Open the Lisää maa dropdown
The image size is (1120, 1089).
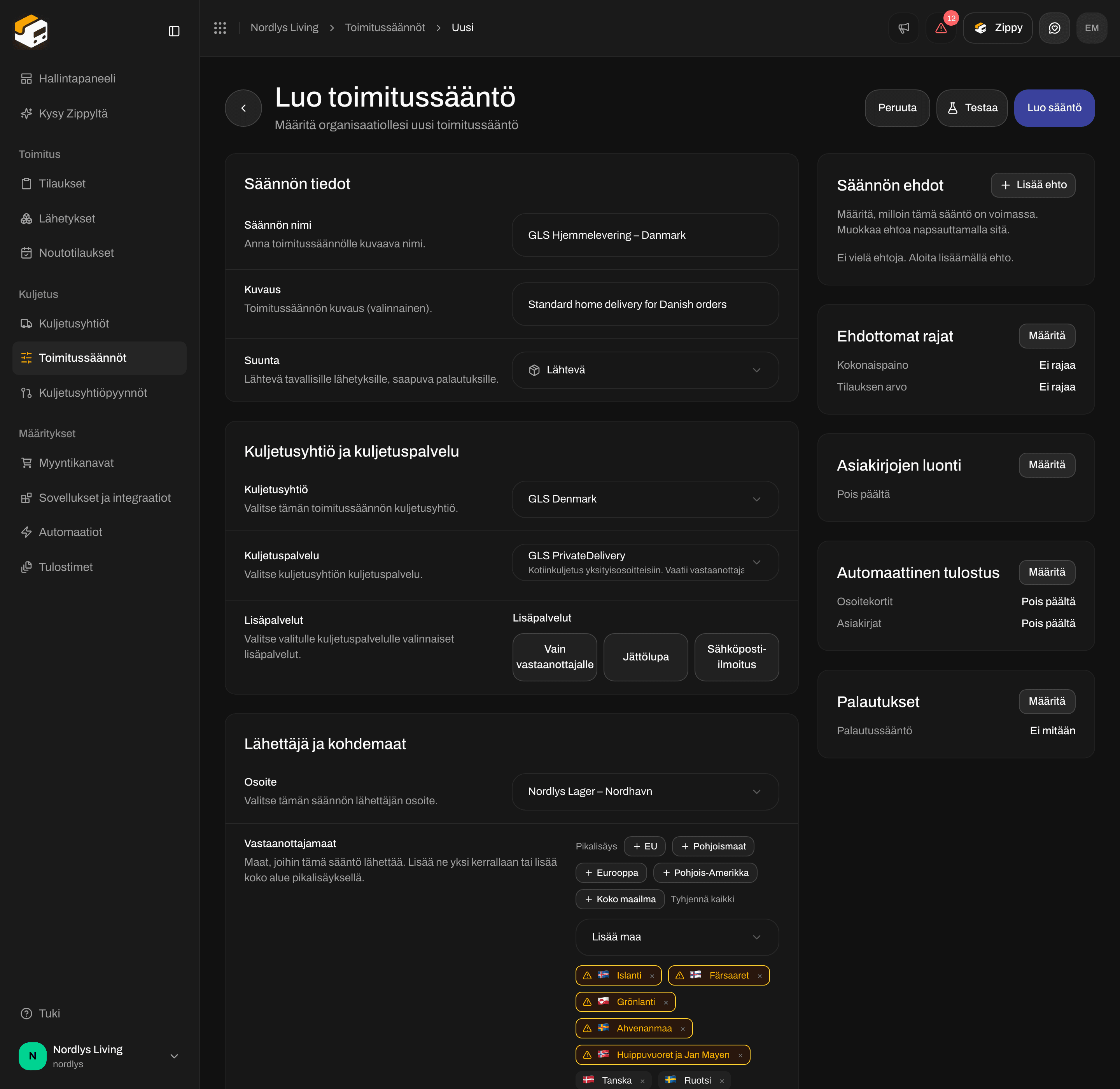pyautogui.click(x=677, y=937)
